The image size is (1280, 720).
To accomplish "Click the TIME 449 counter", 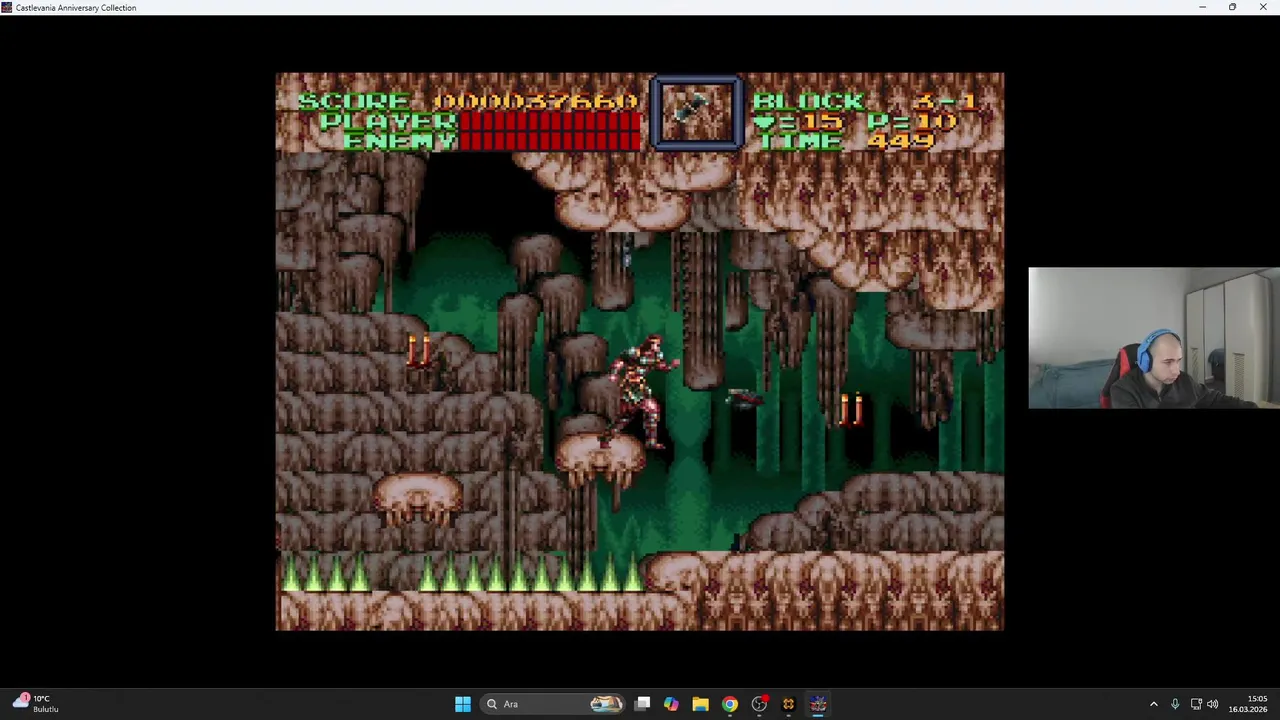I will [847, 141].
